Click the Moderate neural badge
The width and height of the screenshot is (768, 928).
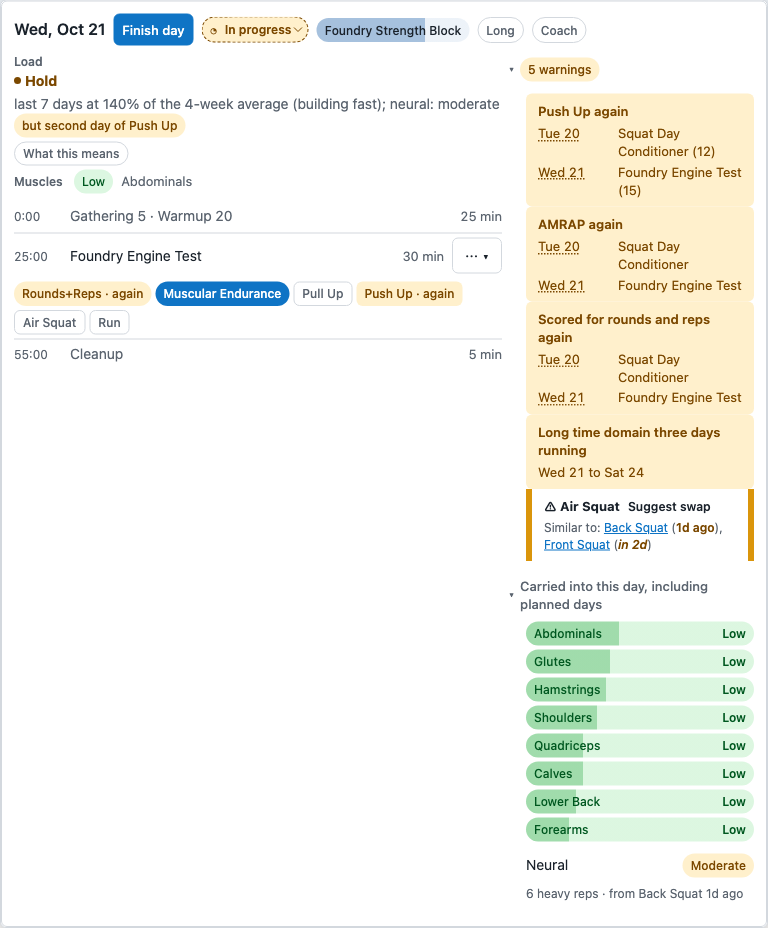point(718,865)
